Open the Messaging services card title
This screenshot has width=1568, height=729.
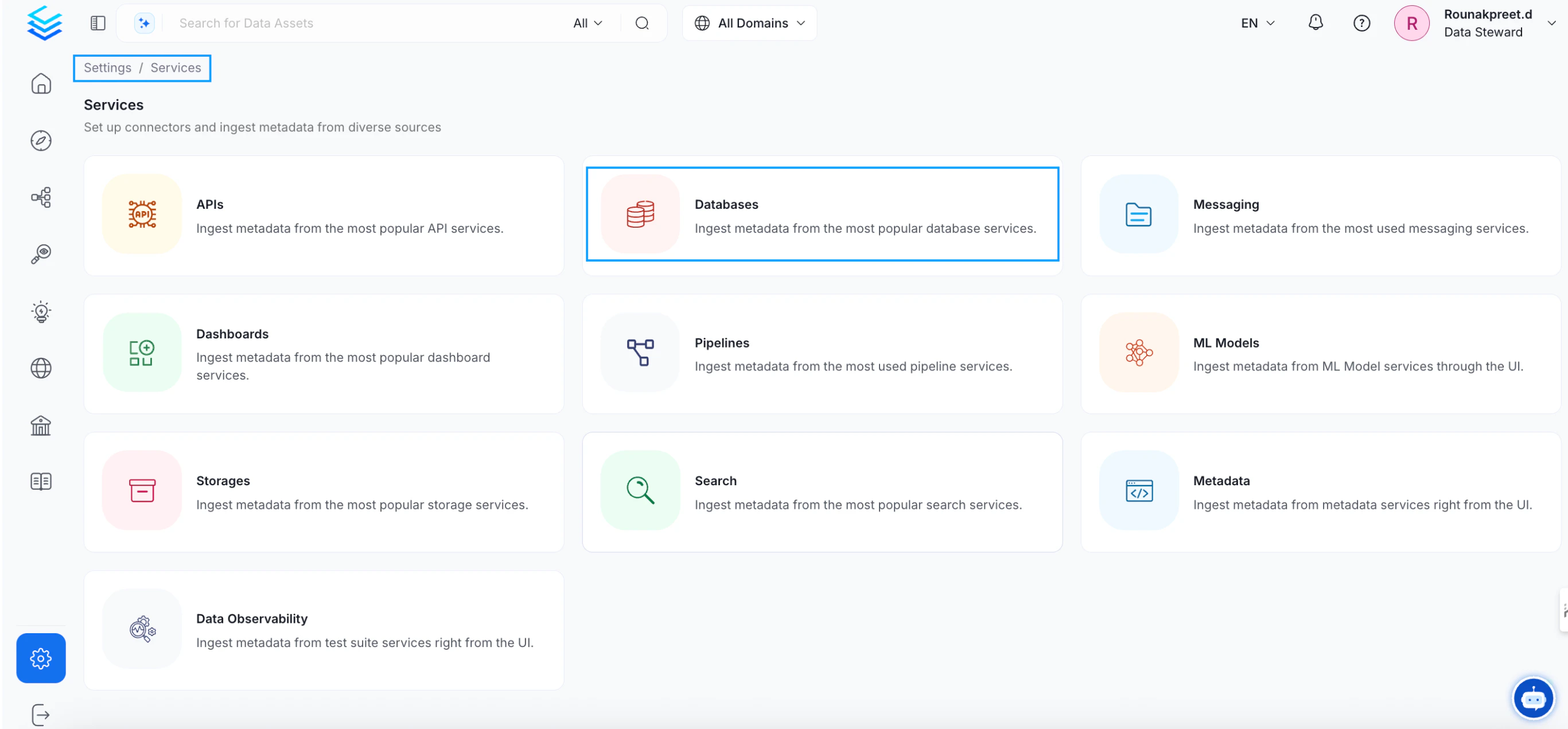click(x=1226, y=204)
